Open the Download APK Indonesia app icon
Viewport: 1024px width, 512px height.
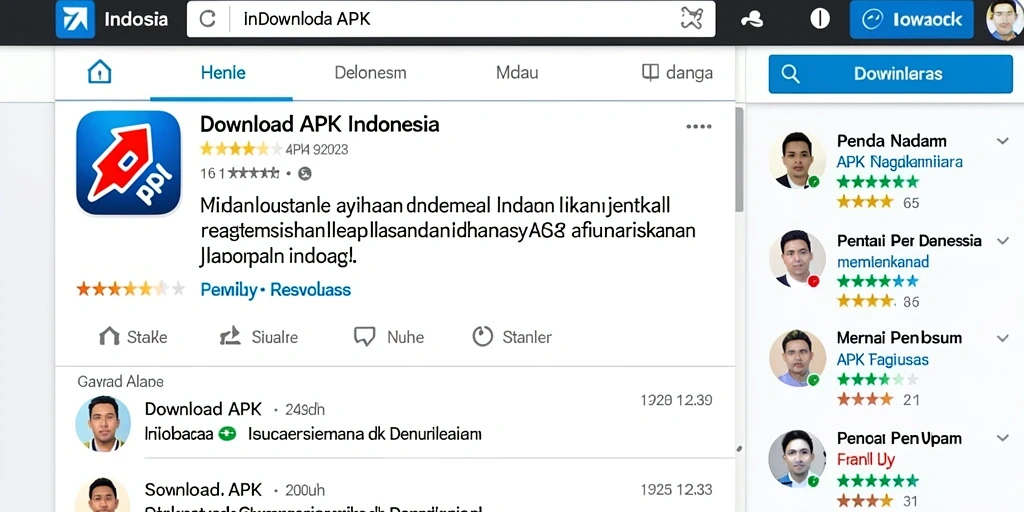pos(129,163)
